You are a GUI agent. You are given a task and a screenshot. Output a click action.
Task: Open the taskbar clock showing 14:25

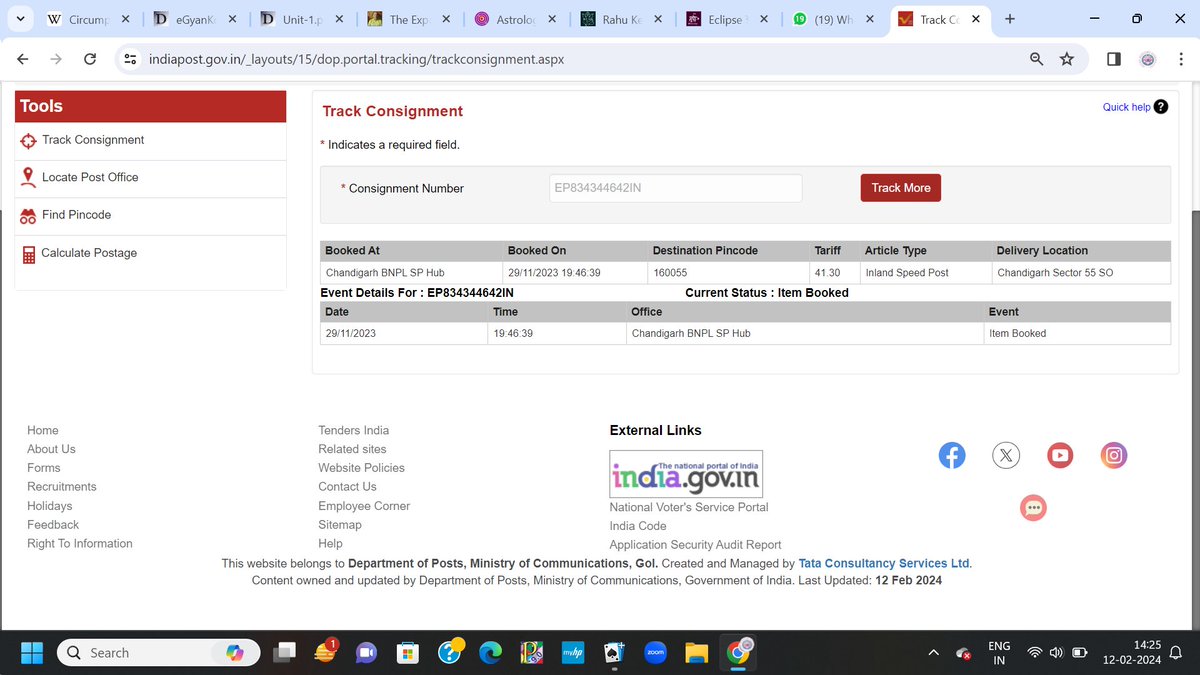click(1134, 653)
